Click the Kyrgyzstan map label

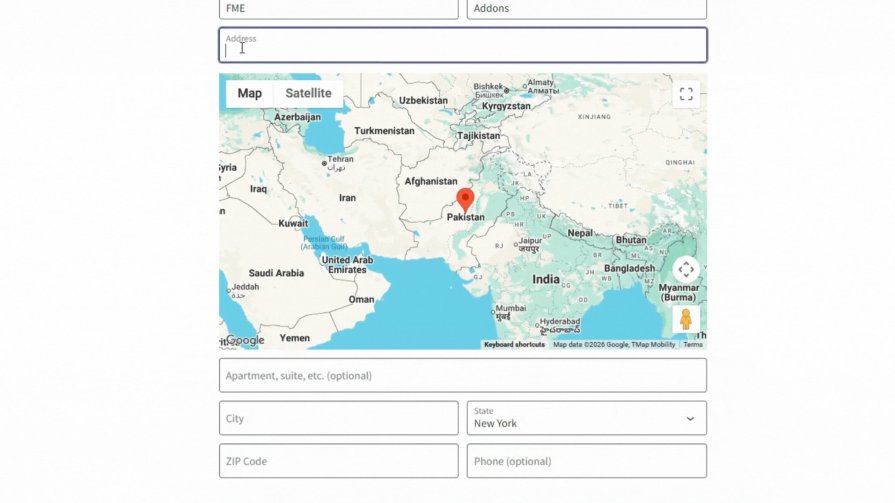pos(506,106)
